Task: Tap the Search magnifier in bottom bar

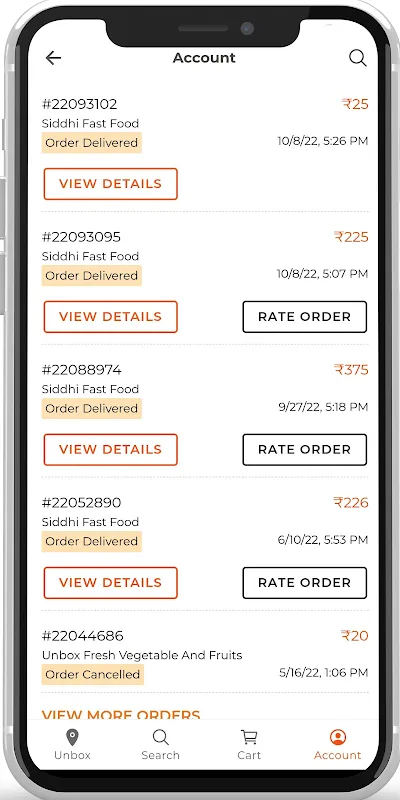Action: [x=161, y=737]
